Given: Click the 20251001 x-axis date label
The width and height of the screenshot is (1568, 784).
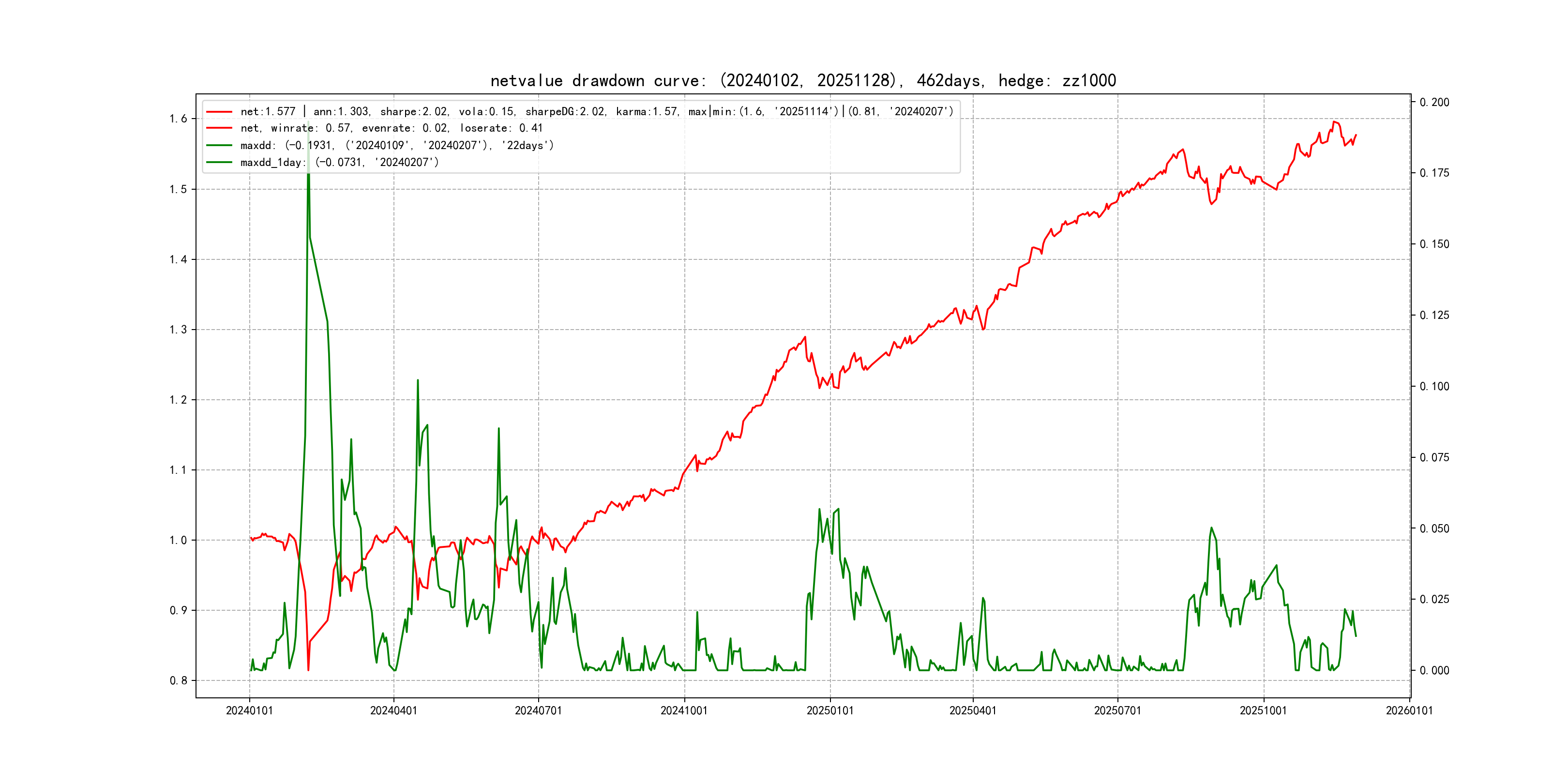Looking at the screenshot, I should click(1263, 710).
